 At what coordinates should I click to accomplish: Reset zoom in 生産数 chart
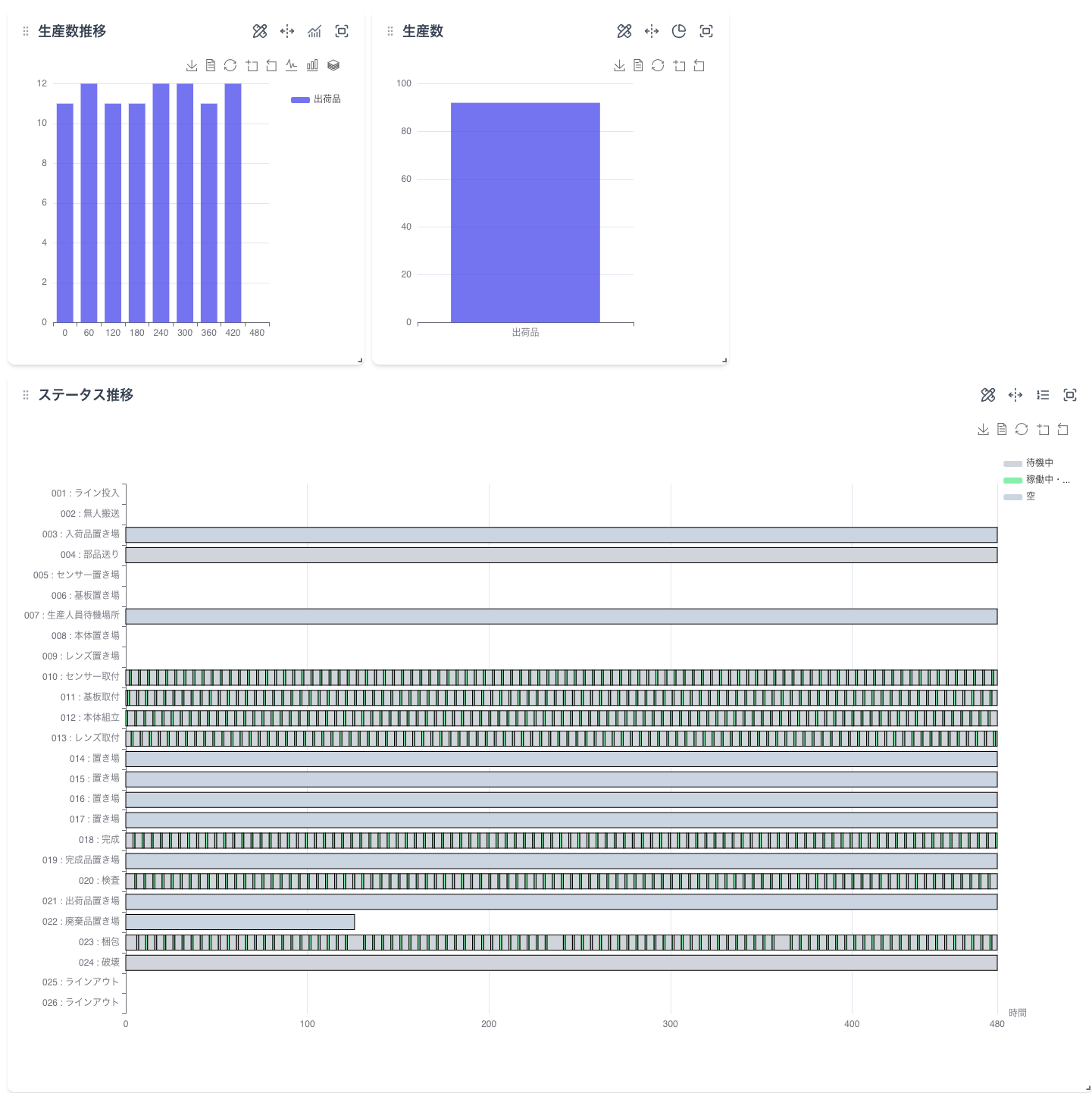point(699,66)
